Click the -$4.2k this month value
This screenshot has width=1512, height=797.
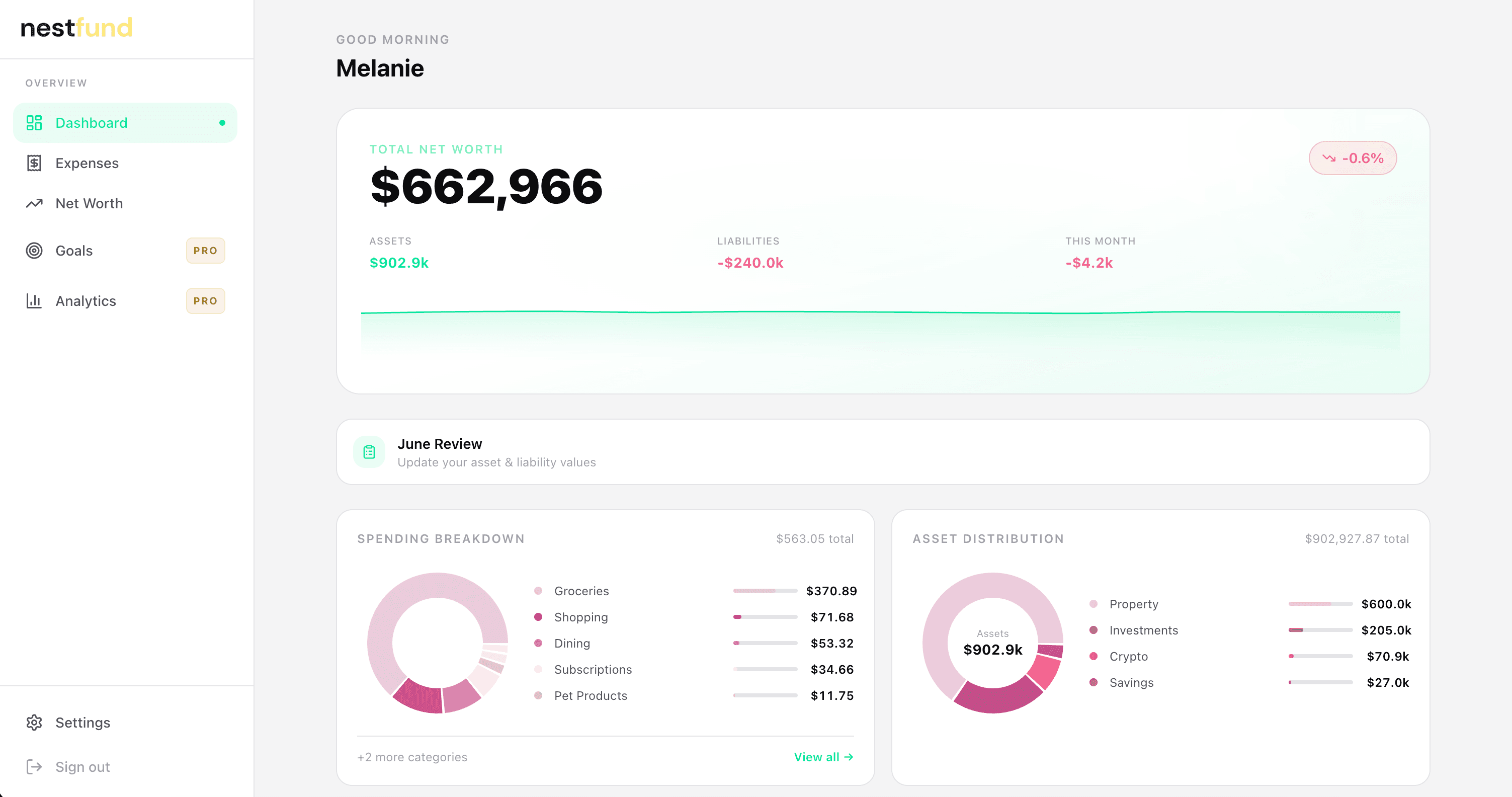pyautogui.click(x=1089, y=263)
